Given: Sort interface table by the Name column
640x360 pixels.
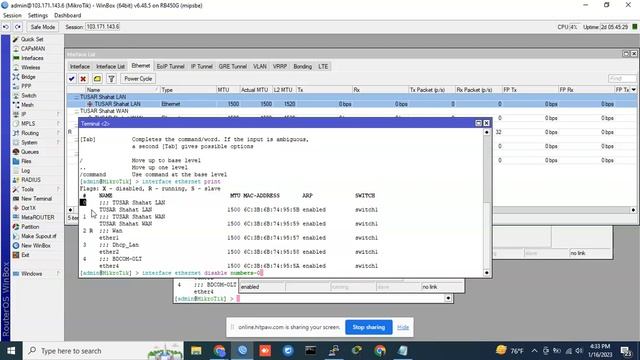Looking at the screenshot, I should pos(121,90).
